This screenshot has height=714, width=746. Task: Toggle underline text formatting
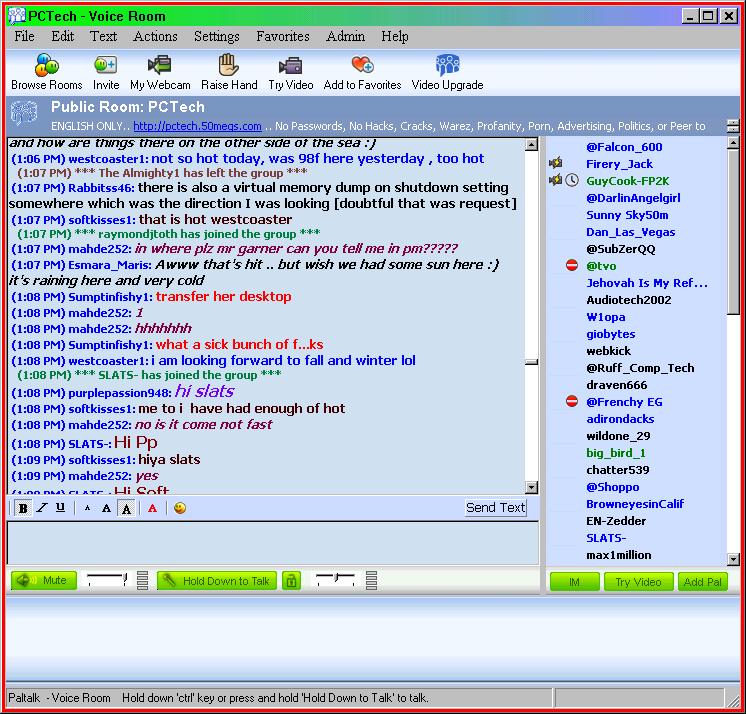tap(60, 508)
